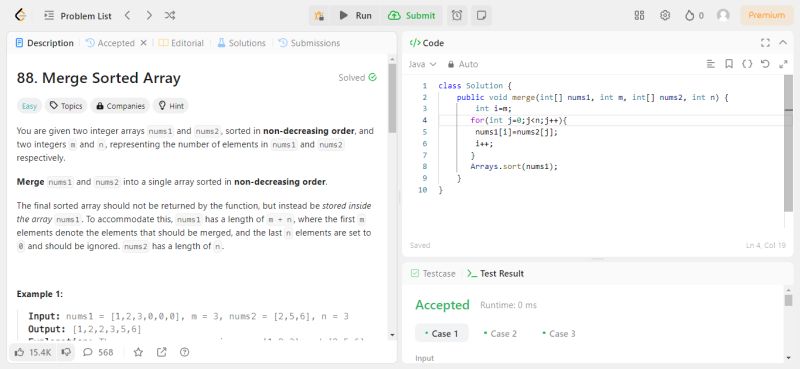Click the LeetCode logo icon
The image size is (800, 369).
coord(20,15)
